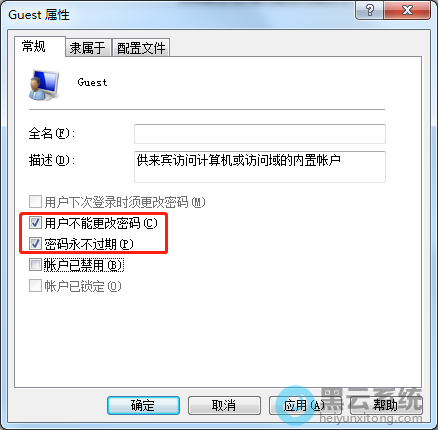Select the 常规 tab
The height and width of the screenshot is (430, 438).
34,46
